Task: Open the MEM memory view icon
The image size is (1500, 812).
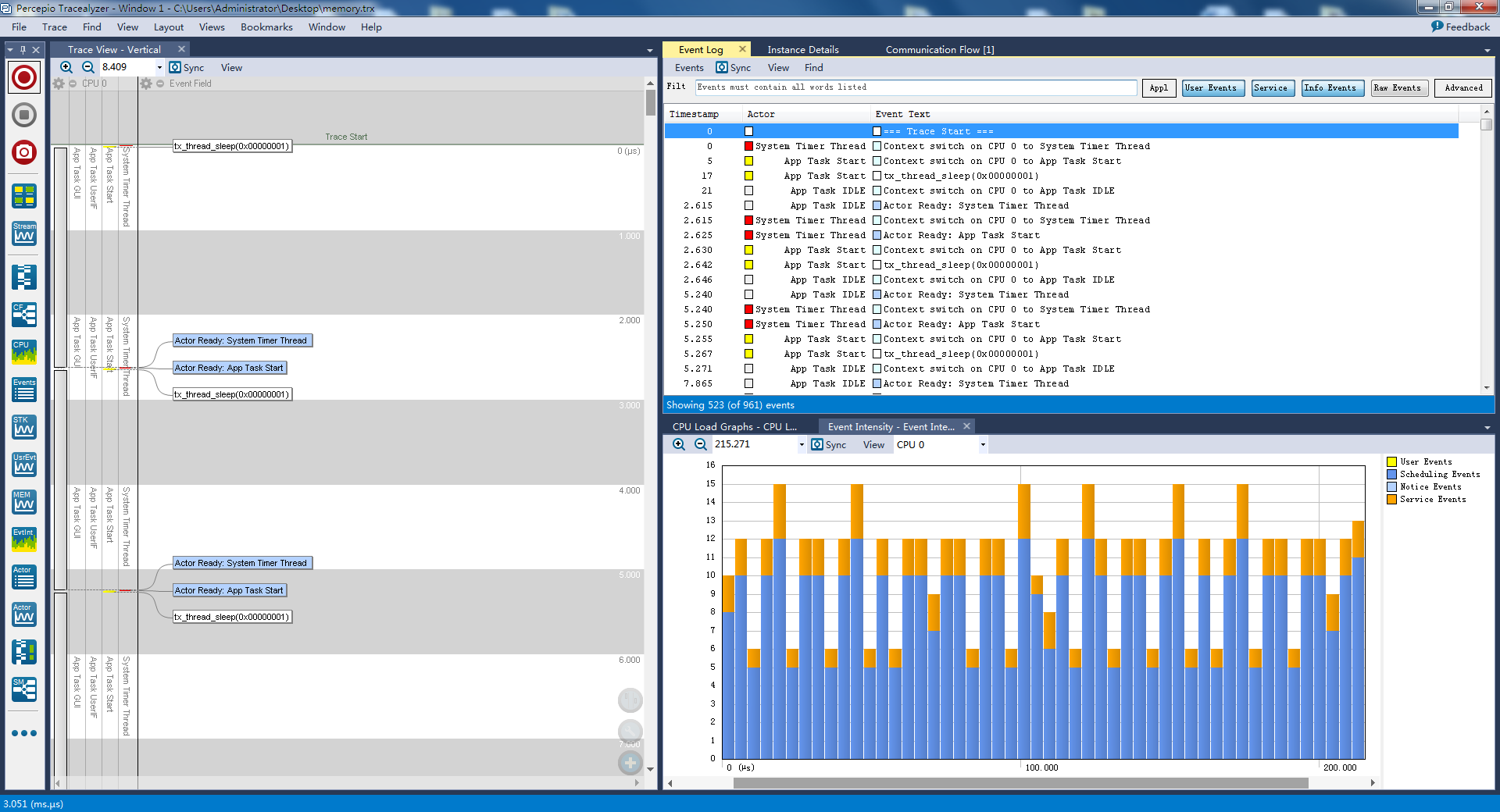Action: (24, 502)
